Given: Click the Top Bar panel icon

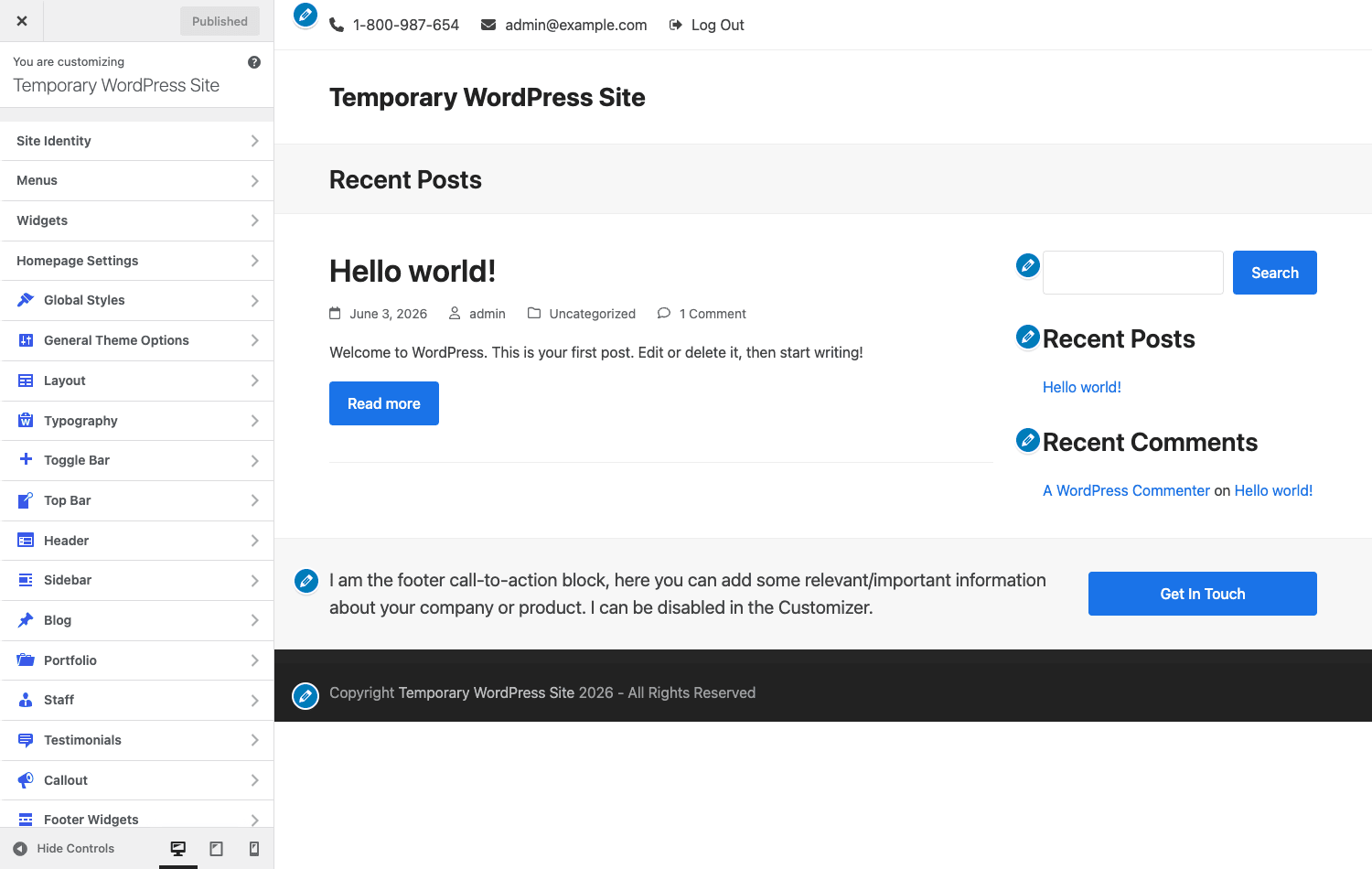Looking at the screenshot, I should click(26, 500).
